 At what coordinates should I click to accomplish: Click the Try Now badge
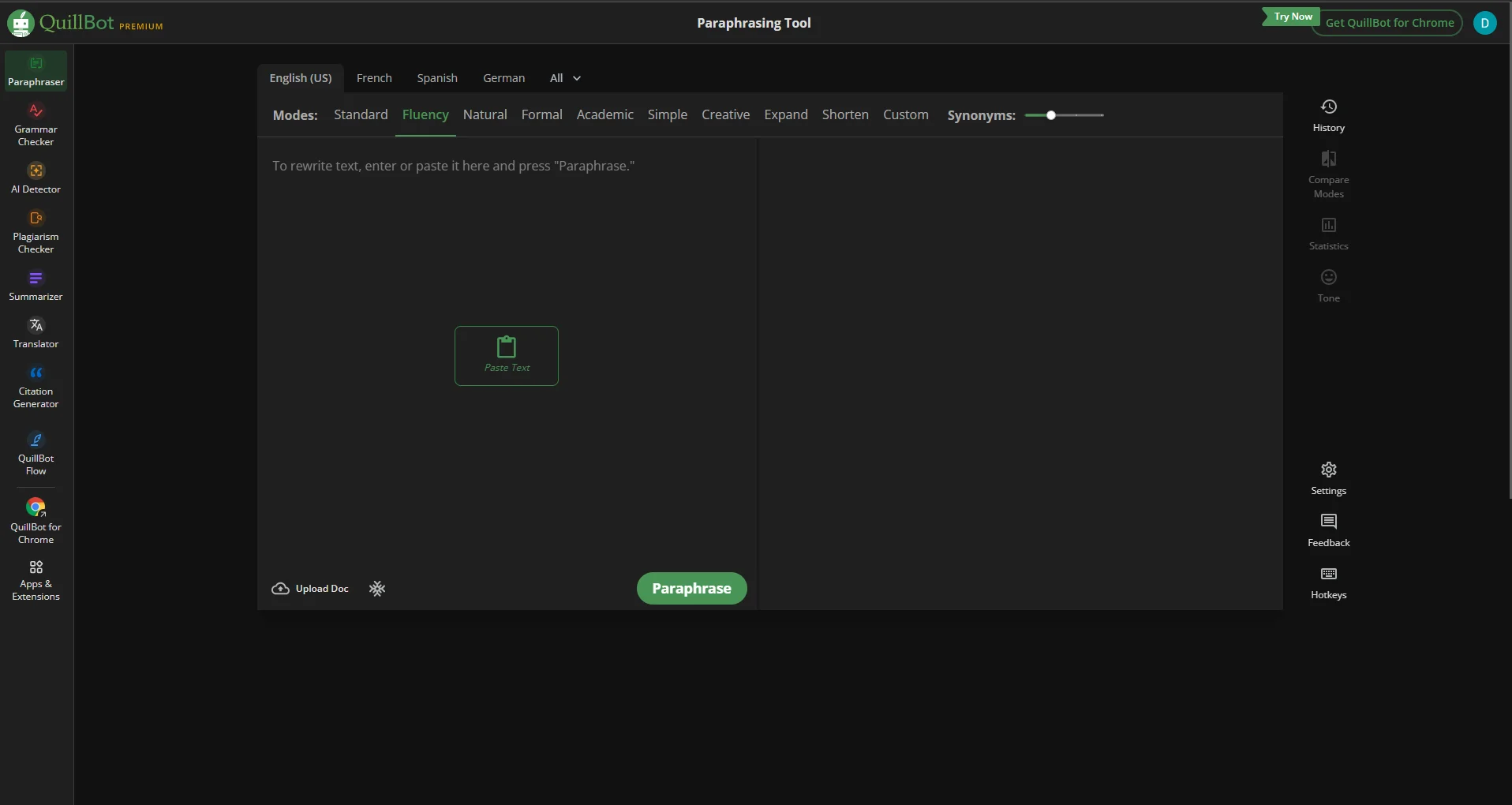click(1292, 17)
